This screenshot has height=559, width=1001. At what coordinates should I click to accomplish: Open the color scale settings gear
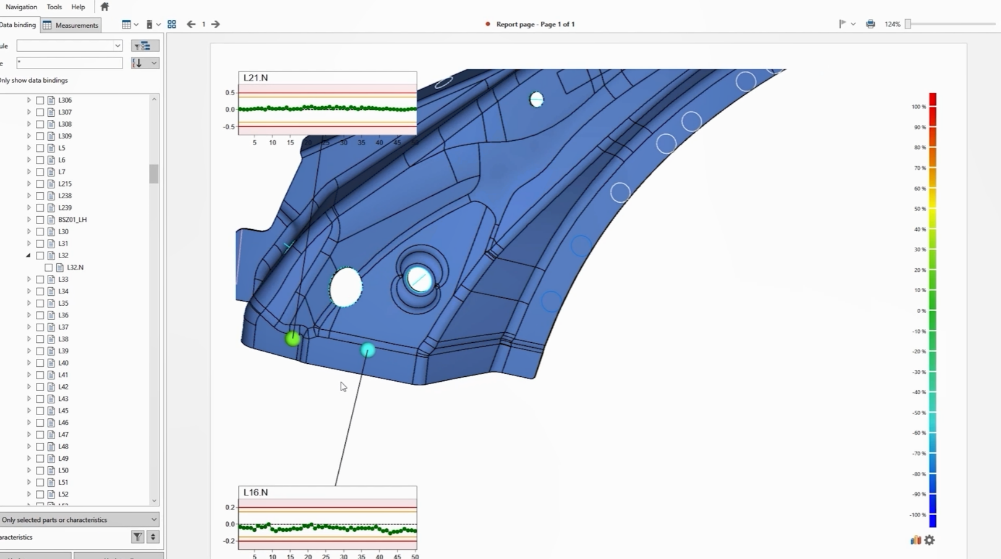tap(930, 540)
